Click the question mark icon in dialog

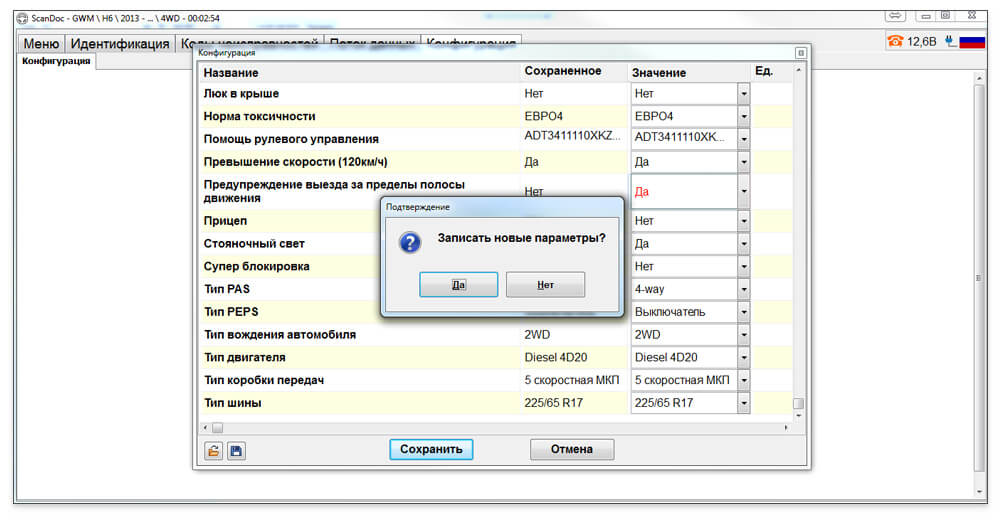click(410, 242)
